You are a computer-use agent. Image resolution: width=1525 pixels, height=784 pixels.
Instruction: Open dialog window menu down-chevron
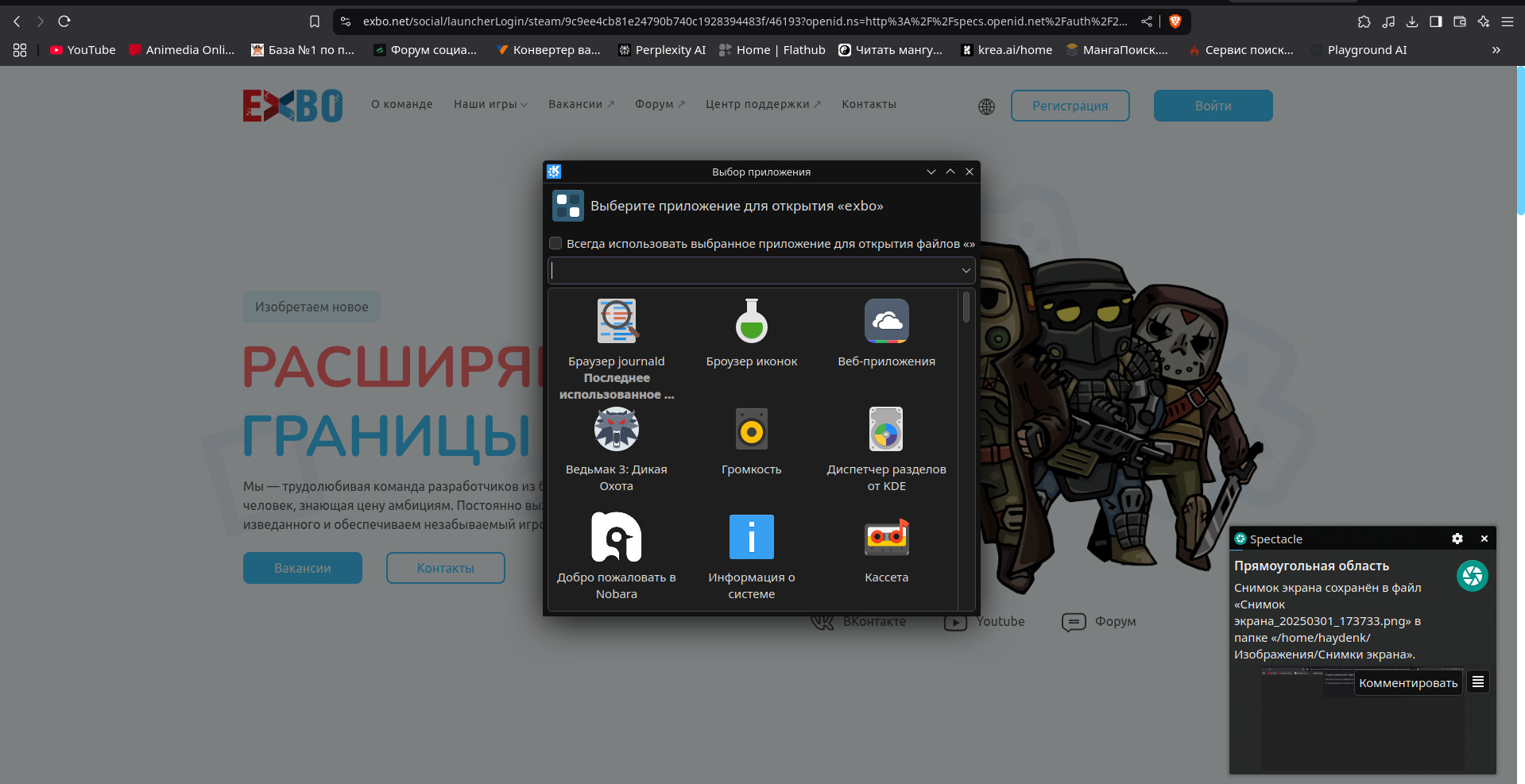click(931, 172)
